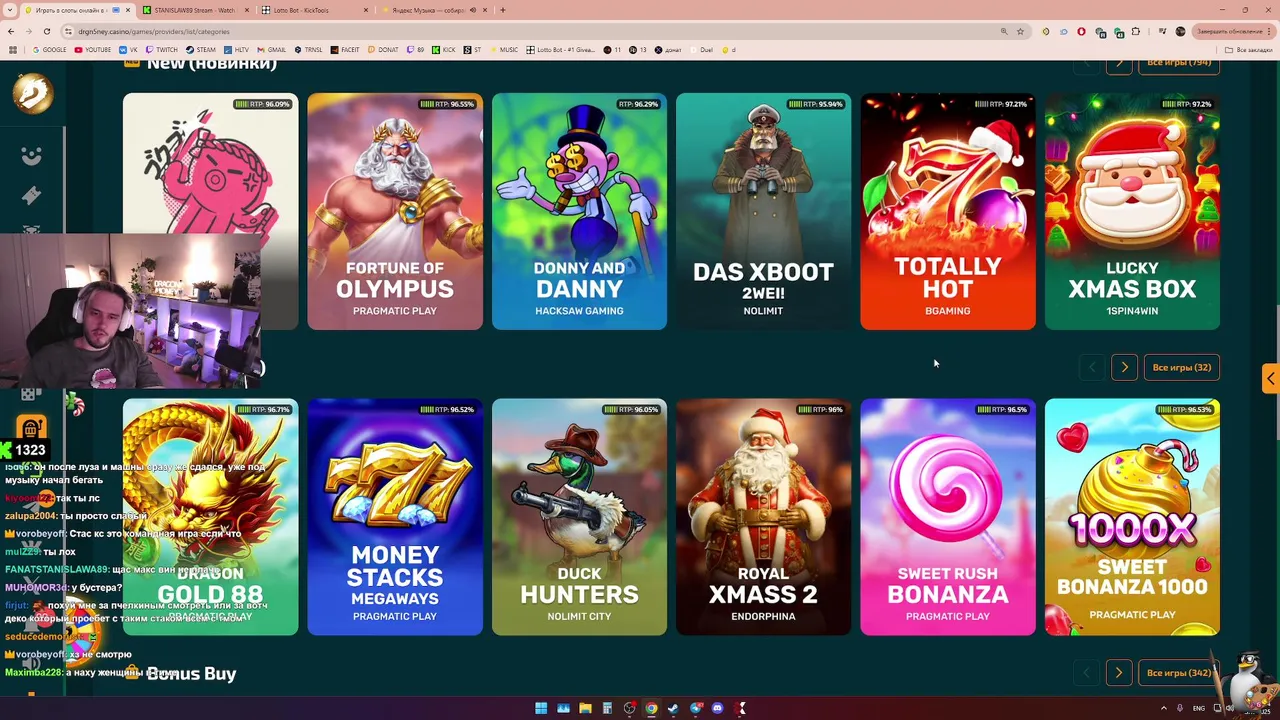The image size is (1280, 720).
Task: Open the ticket icon in the sidebar
Action: tap(32, 195)
